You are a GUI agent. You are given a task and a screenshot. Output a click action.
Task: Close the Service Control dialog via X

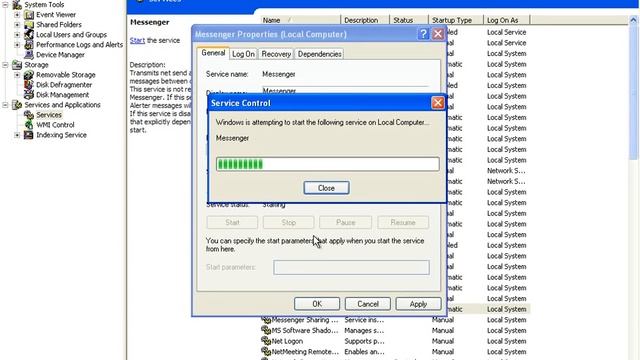click(438, 103)
